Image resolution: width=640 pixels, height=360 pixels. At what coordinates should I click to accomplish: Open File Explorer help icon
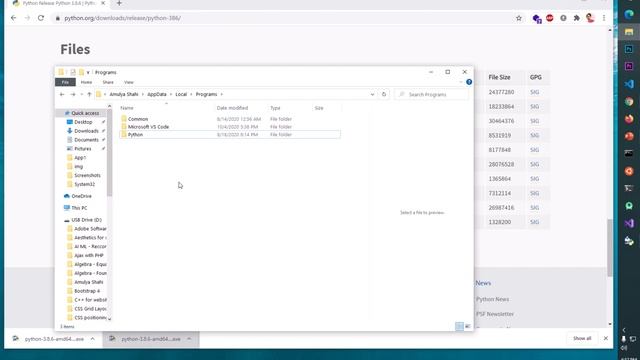[469, 82]
